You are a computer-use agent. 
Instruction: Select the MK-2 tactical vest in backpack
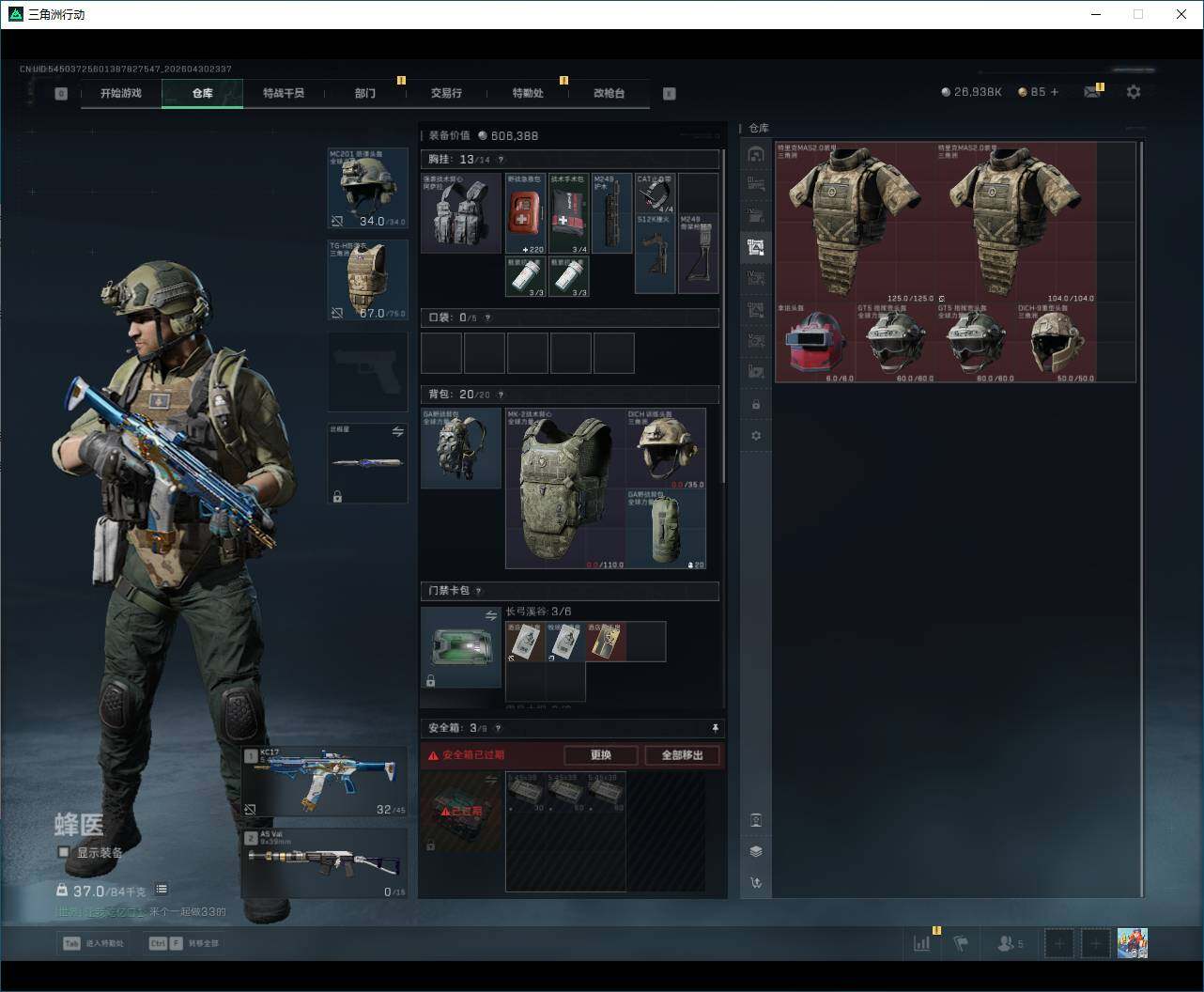pos(565,488)
